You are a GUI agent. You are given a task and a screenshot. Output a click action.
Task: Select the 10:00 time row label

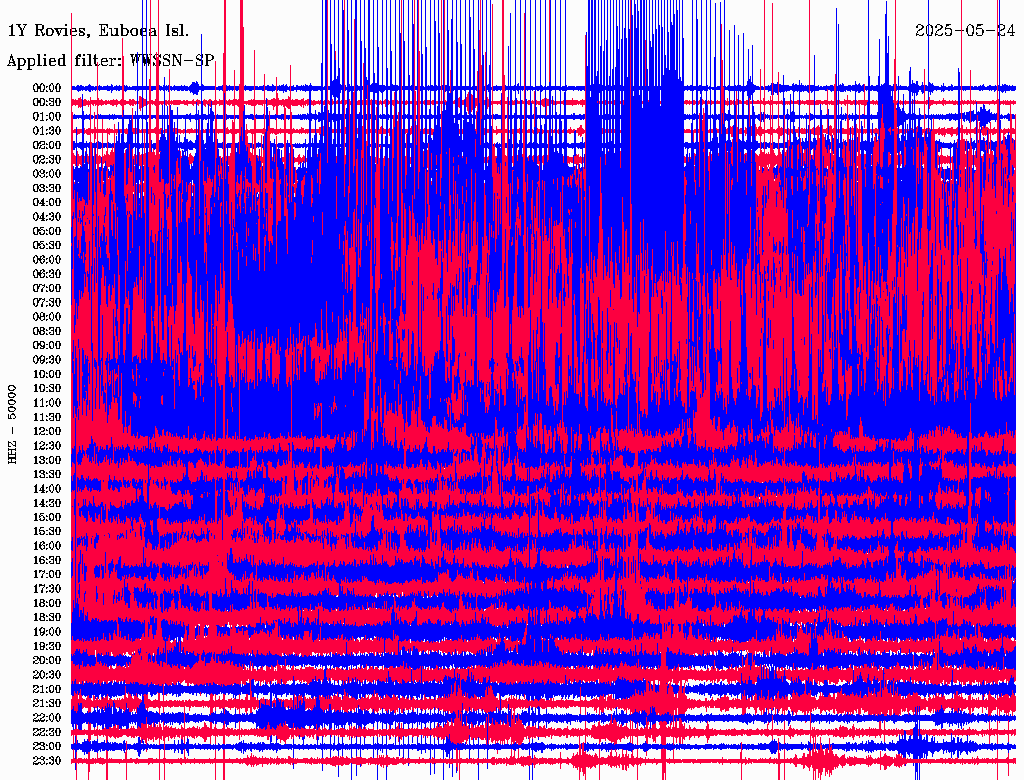pyautogui.click(x=47, y=374)
